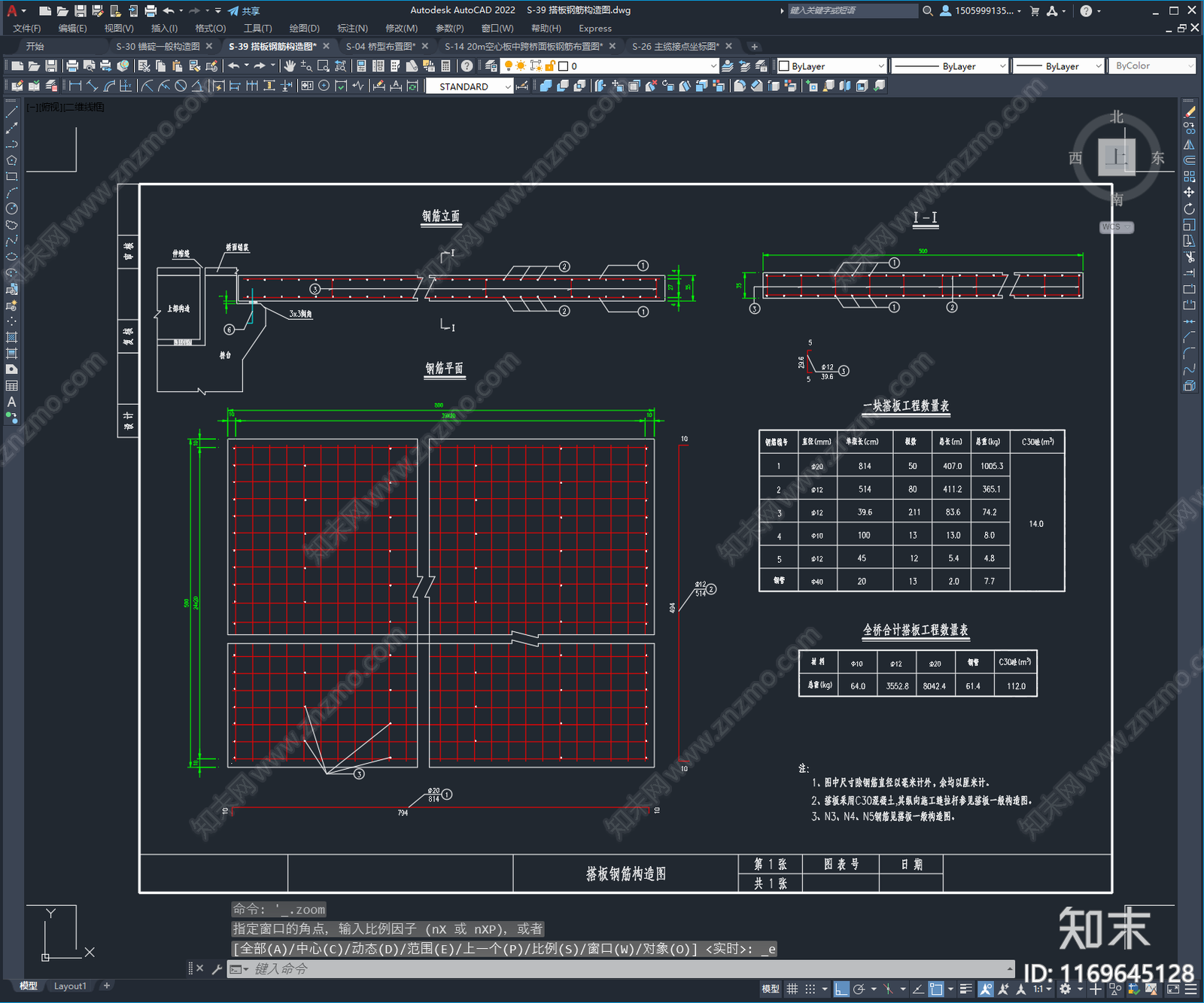Open the 标注(N) menu
Viewport: 1204px width, 1003px height.
352,29
